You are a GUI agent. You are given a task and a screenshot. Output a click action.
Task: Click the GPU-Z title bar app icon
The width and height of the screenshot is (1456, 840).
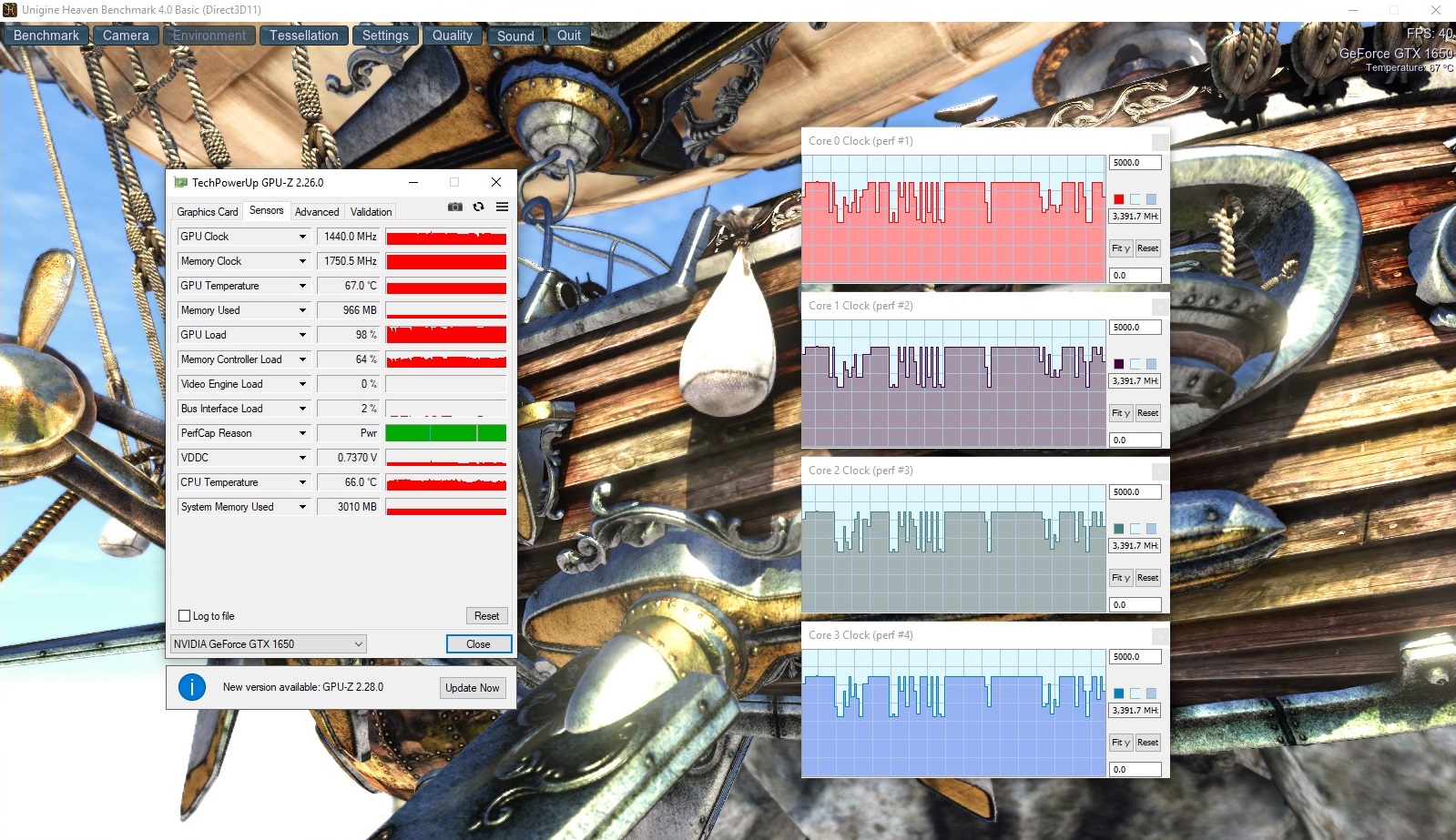(180, 182)
